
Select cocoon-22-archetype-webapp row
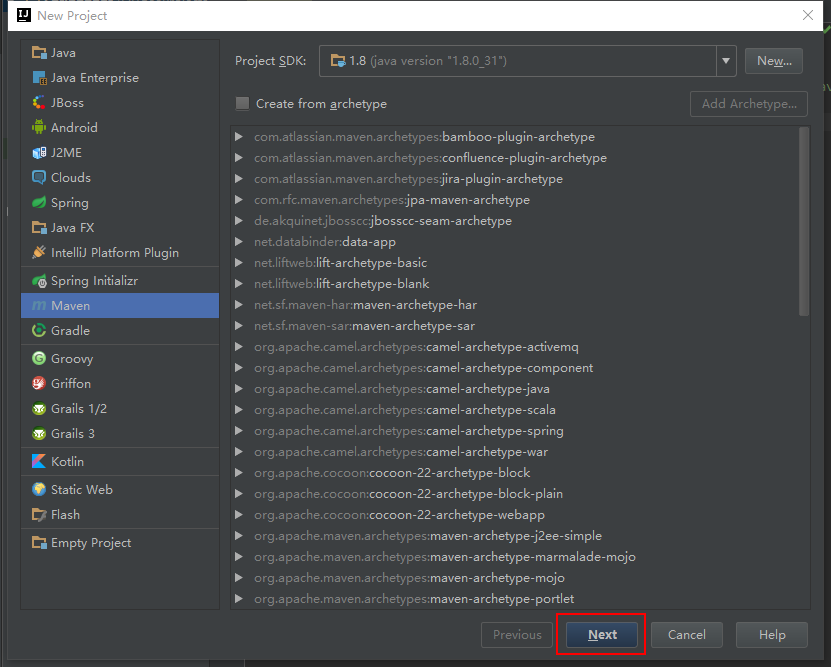click(x=520, y=515)
